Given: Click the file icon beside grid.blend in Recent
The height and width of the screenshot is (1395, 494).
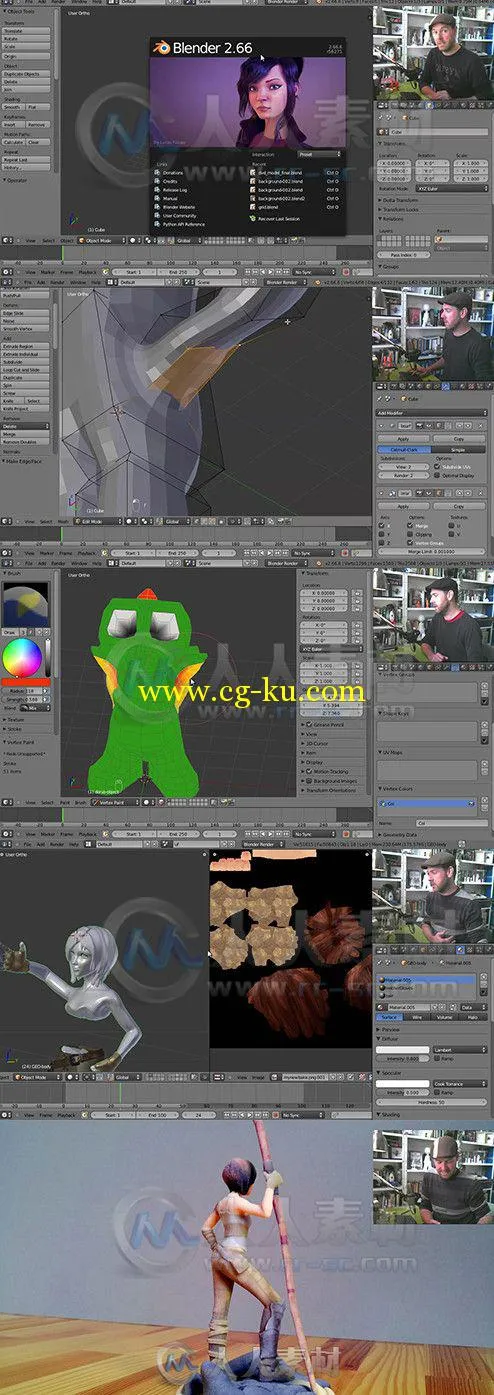Looking at the screenshot, I should click(253, 206).
